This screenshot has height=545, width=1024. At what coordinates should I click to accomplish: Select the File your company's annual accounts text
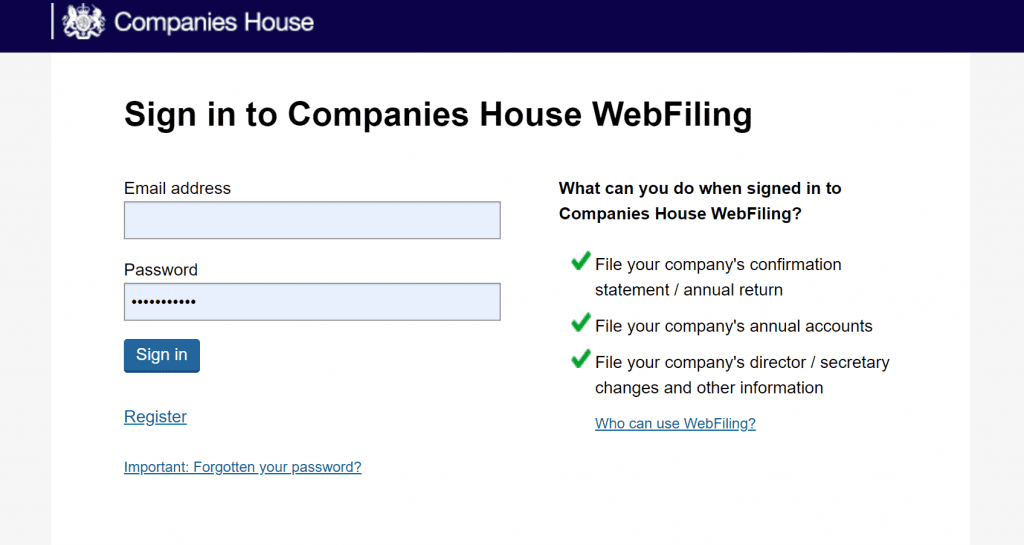pos(733,326)
